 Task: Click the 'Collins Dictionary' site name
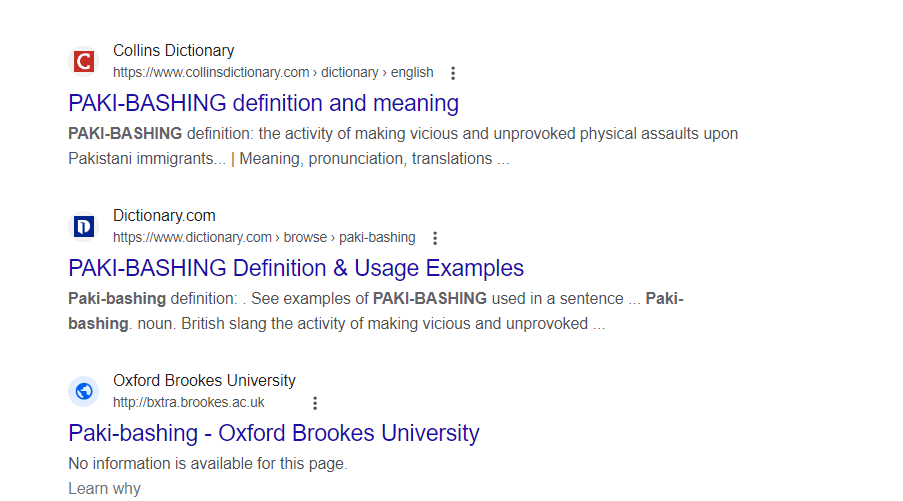(173, 51)
